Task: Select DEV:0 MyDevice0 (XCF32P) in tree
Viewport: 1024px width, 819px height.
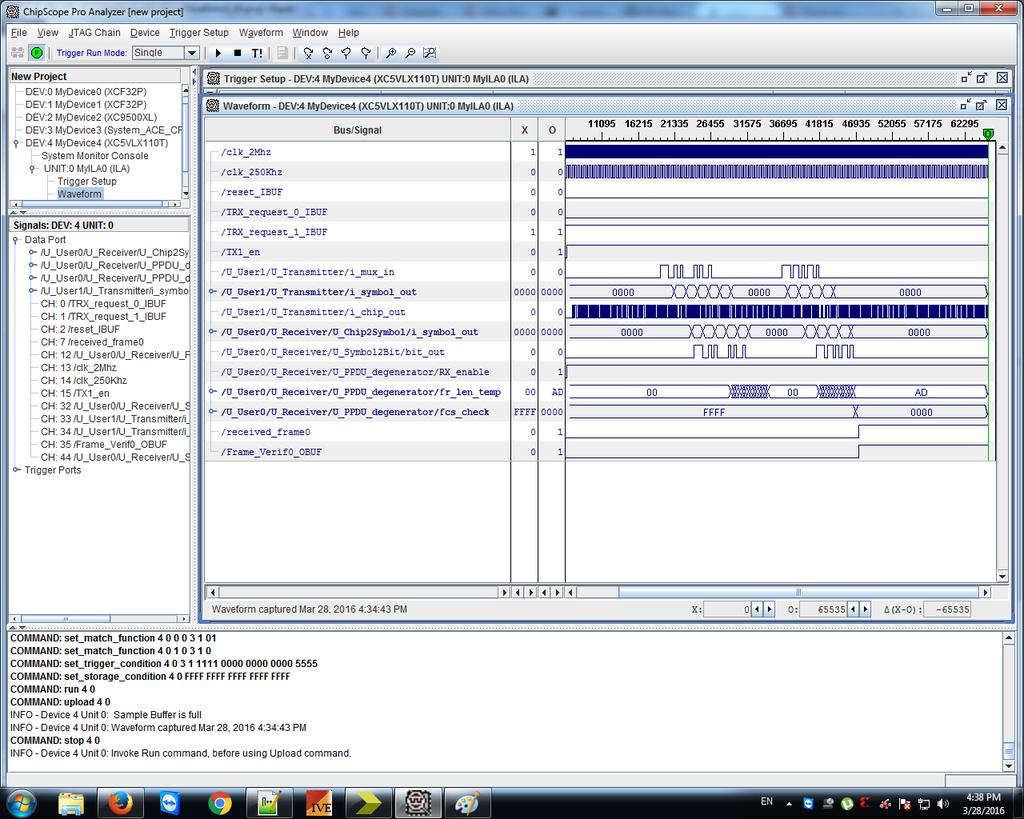Action: click(86, 92)
